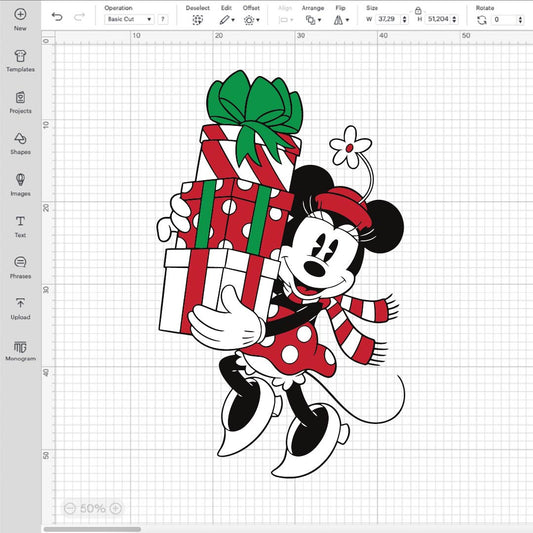Click the Rotate icon
Image resolution: width=533 pixels, height=533 pixels.
482,20
